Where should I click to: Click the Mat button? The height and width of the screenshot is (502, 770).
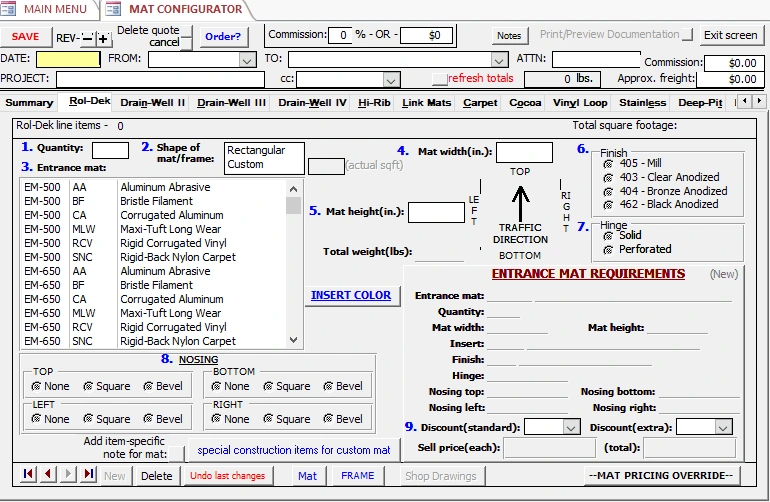click(x=307, y=475)
